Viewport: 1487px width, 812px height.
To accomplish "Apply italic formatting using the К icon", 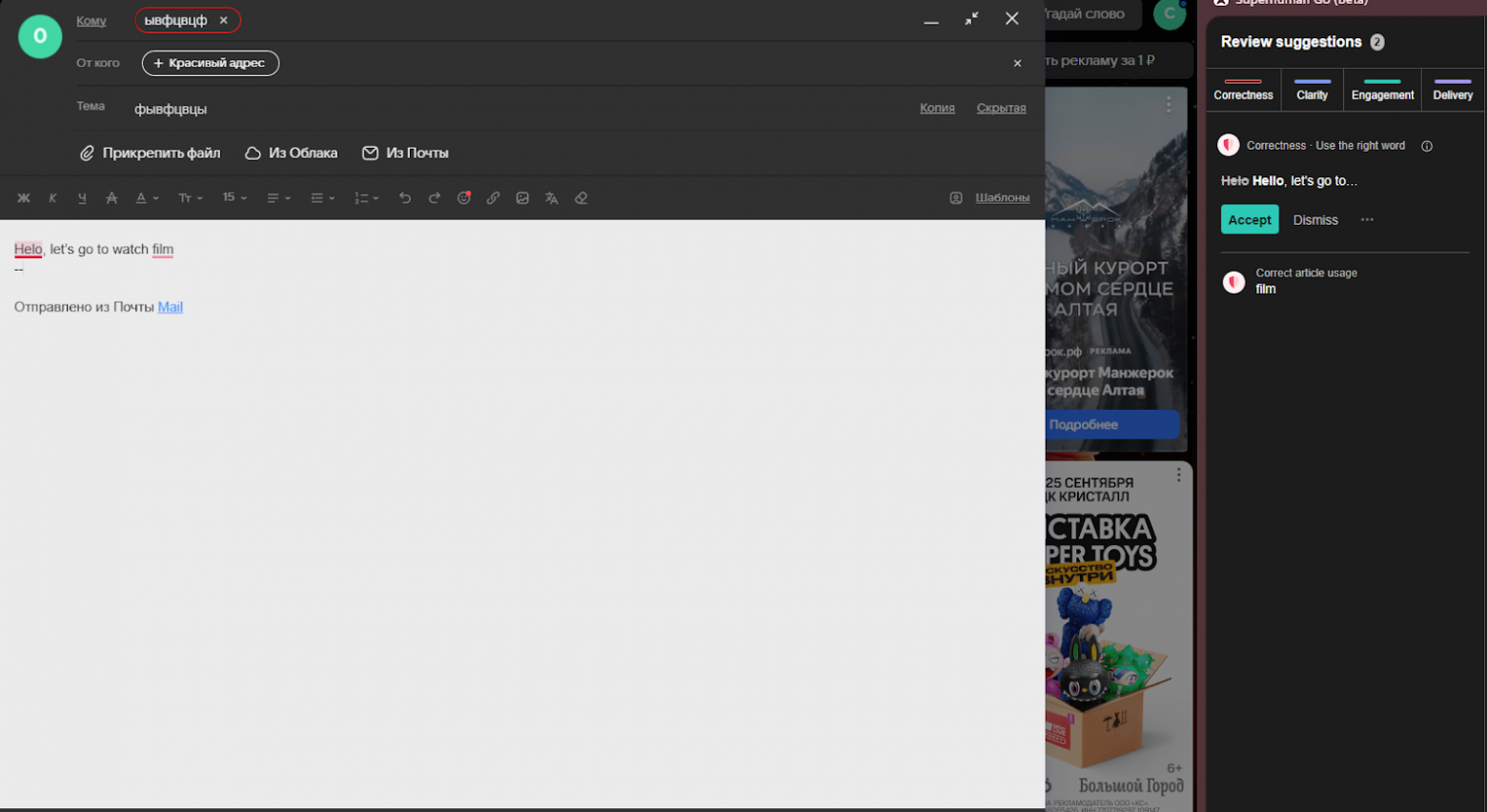I will [x=52, y=197].
